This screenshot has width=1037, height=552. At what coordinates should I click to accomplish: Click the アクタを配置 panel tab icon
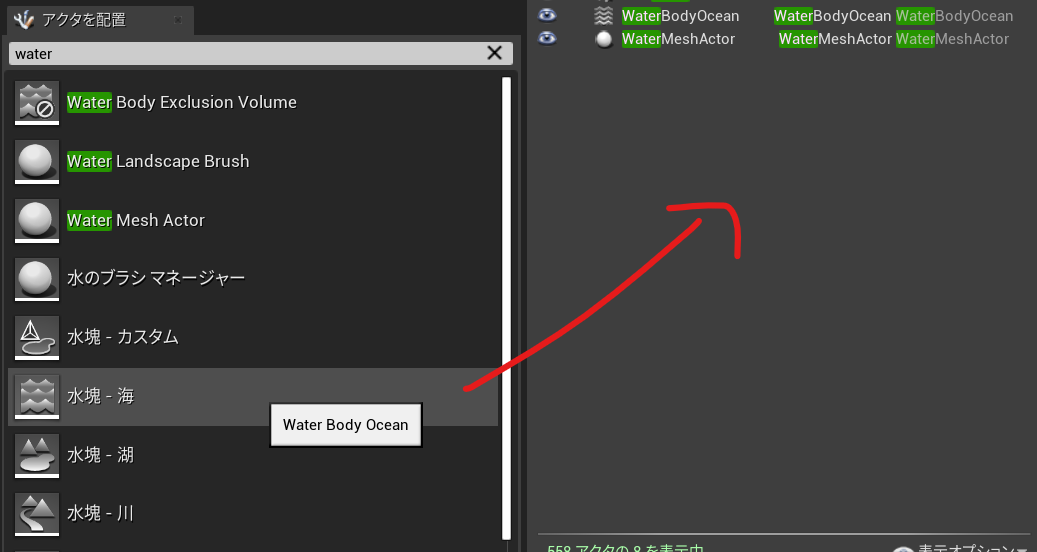[24, 20]
